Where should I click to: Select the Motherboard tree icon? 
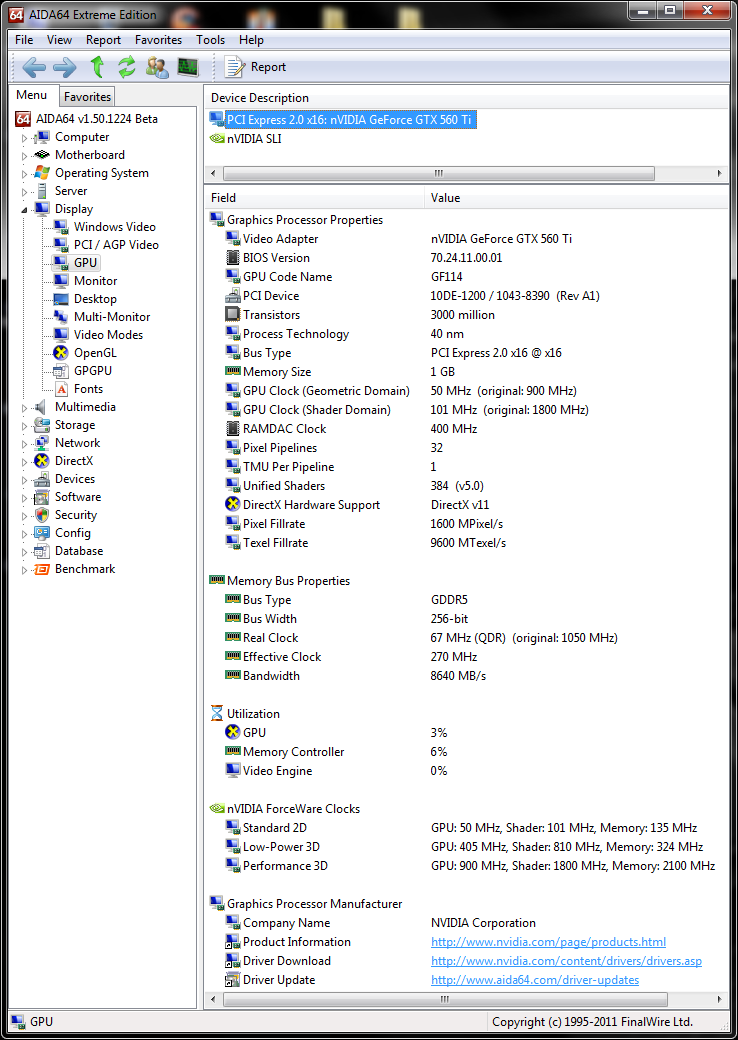click(42, 155)
